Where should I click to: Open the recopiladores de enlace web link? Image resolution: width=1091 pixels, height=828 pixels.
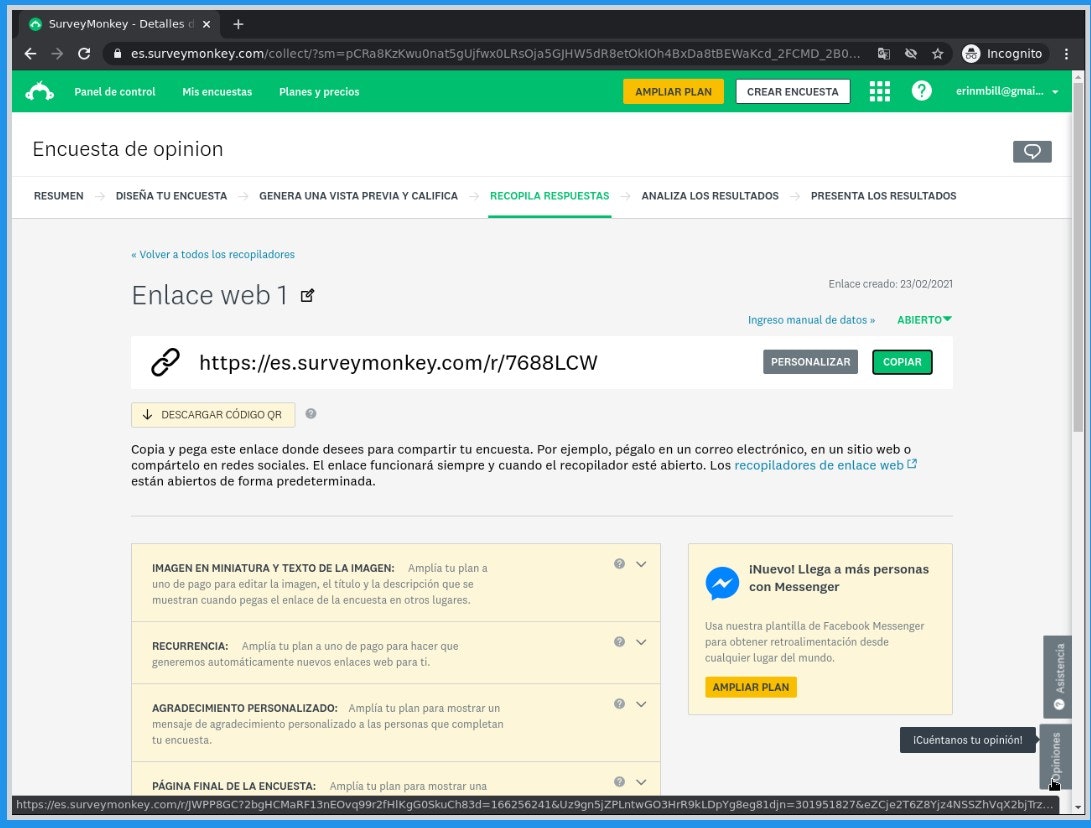[825, 465]
